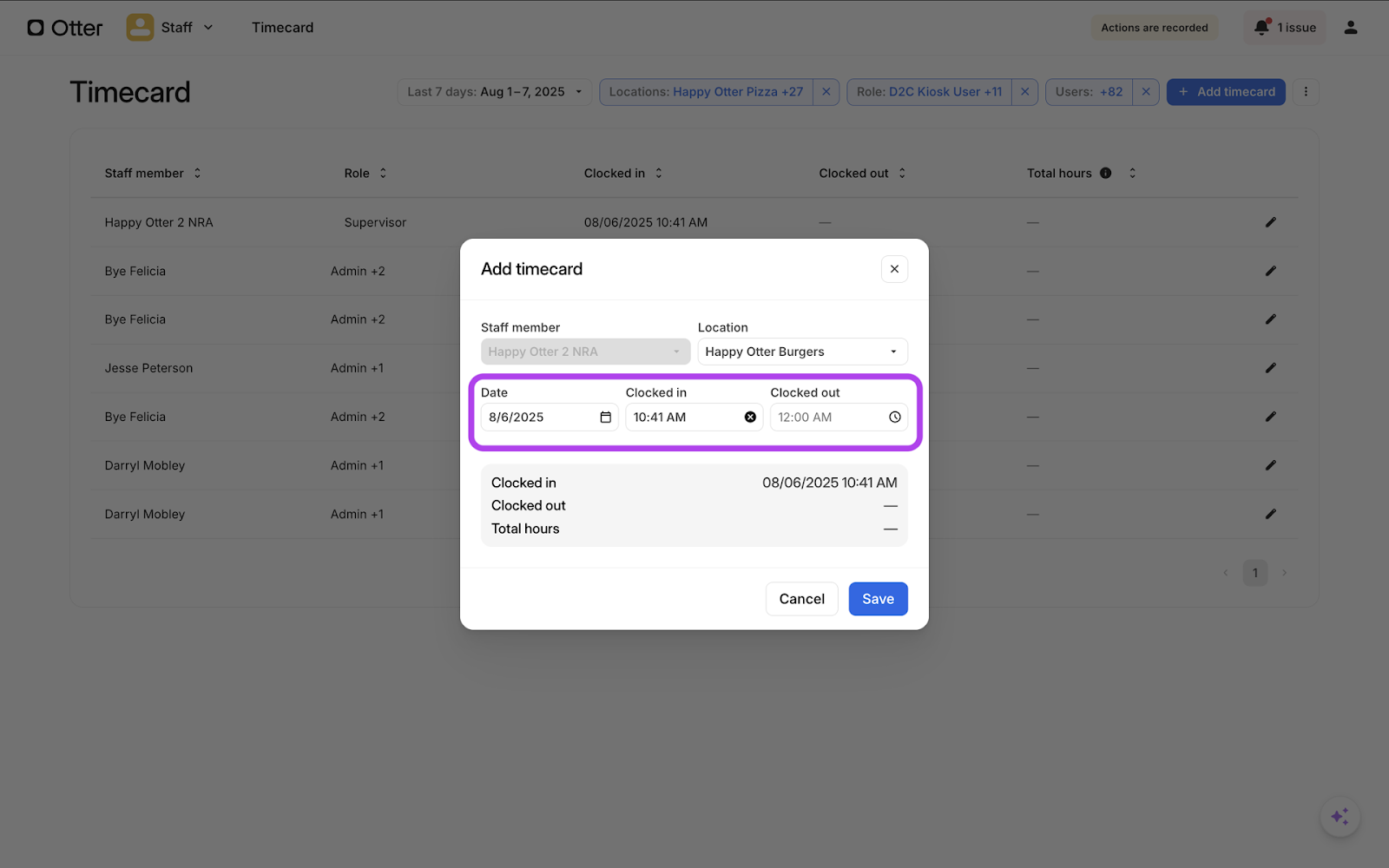Viewport: 1389px width, 868px height.
Task: Open the three-dot more options menu
Action: tap(1305, 92)
